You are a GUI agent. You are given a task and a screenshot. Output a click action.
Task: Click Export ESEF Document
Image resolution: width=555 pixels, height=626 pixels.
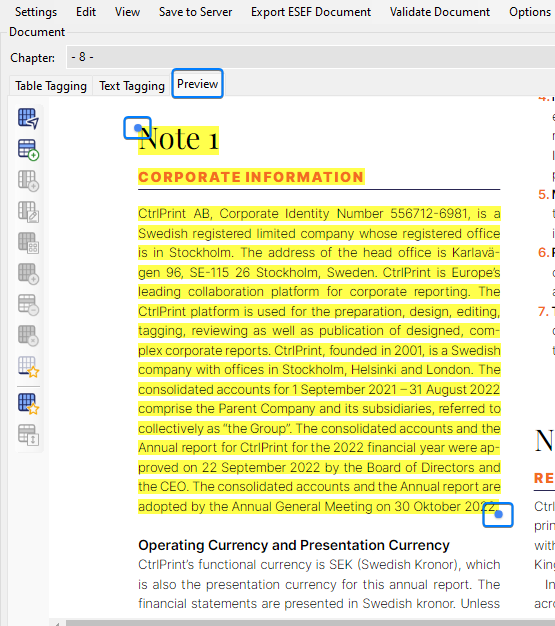click(x=311, y=12)
